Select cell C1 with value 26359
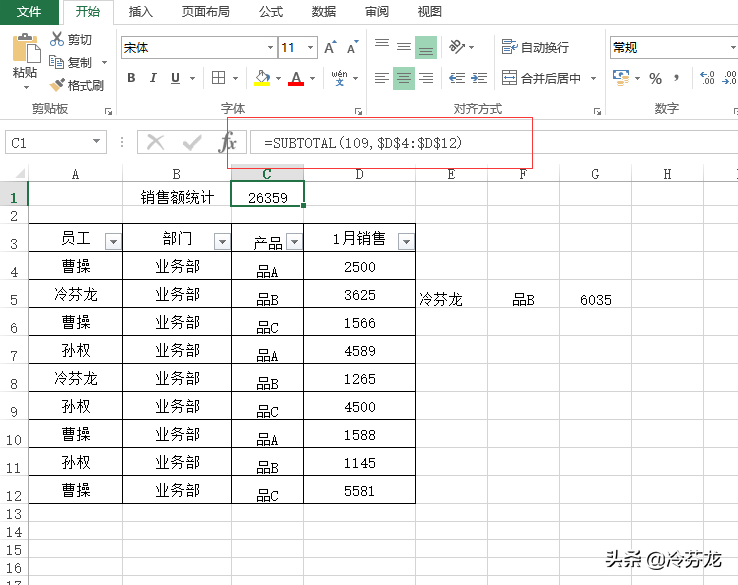Viewport: 738px width, 585px height. tap(267, 194)
